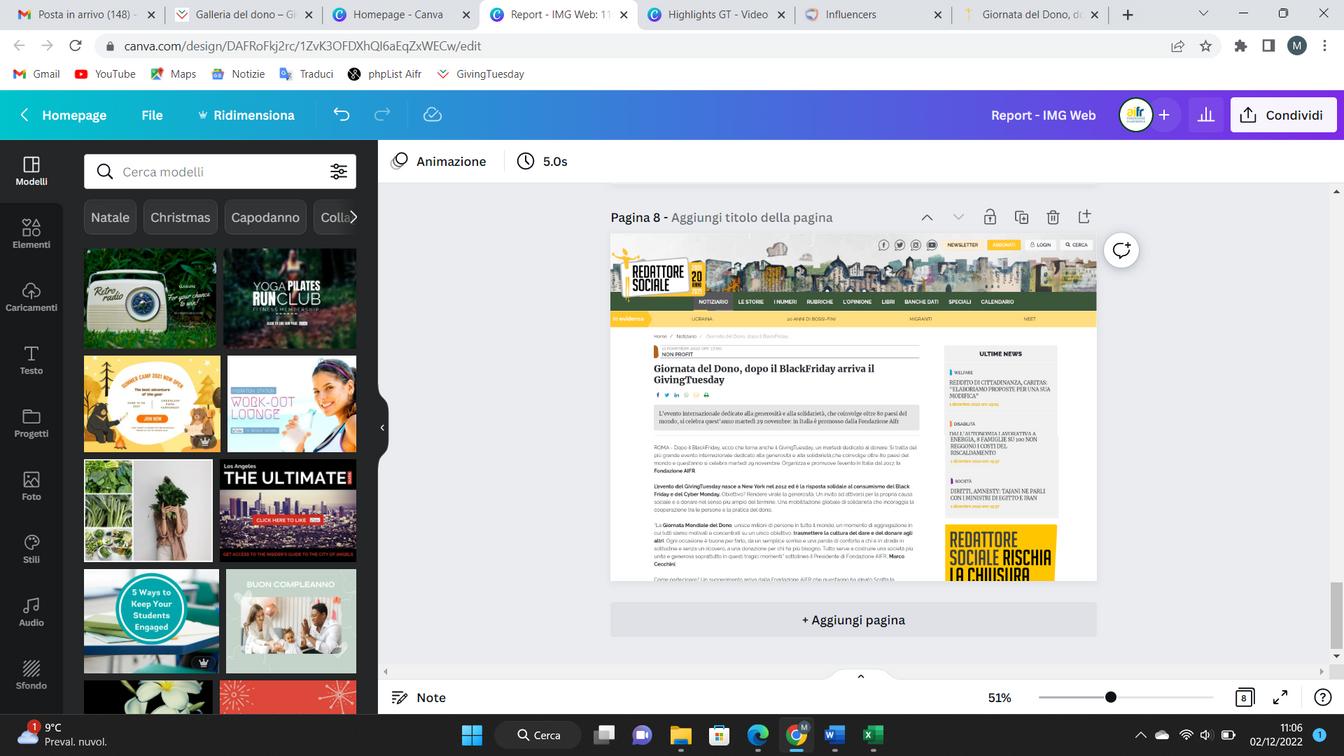Open the Ridimensiona resize menu
This screenshot has width=1344, height=756.
(246, 115)
